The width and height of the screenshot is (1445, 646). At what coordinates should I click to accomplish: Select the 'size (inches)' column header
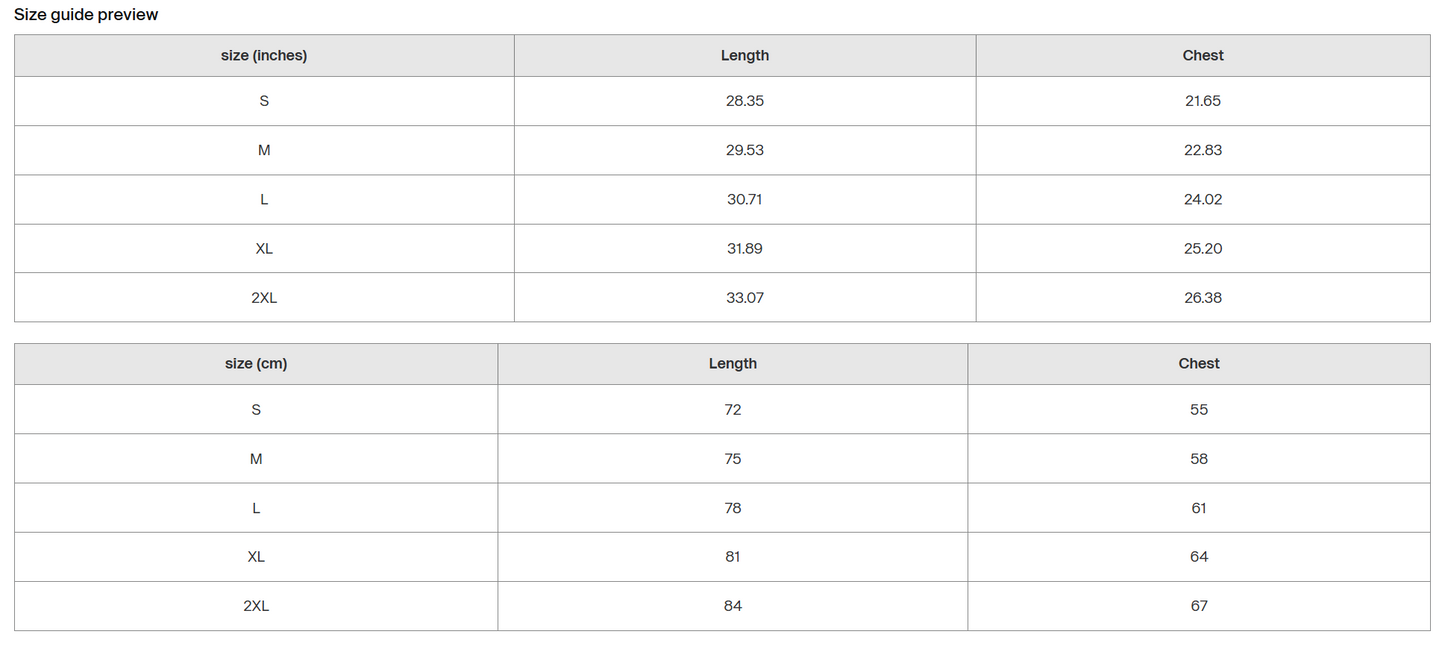coord(264,56)
